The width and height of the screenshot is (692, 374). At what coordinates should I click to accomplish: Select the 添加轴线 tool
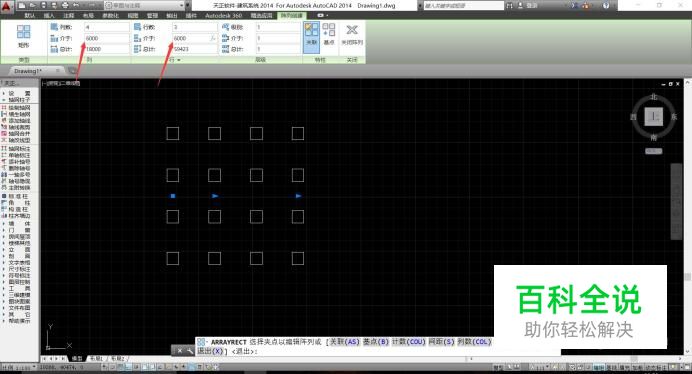click(x=16, y=121)
